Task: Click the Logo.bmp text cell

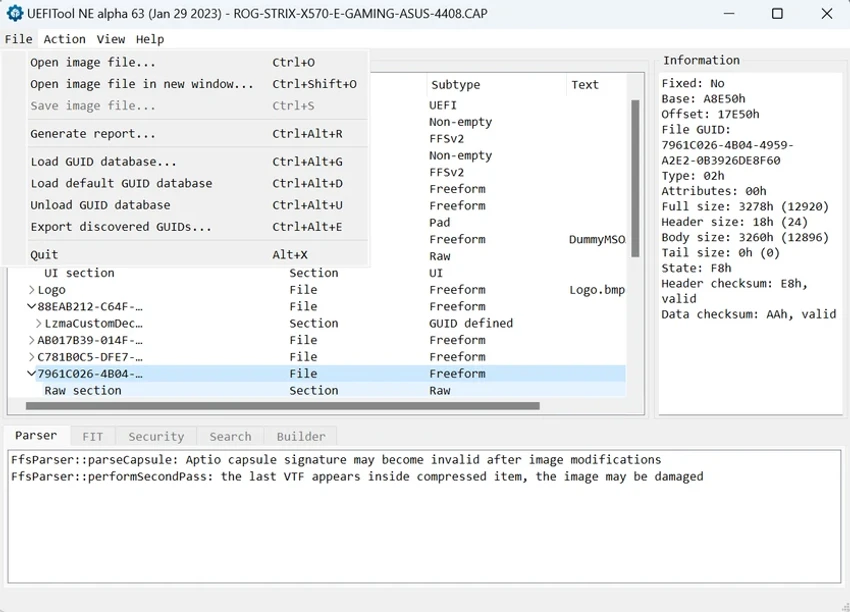Action: [597, 290]
